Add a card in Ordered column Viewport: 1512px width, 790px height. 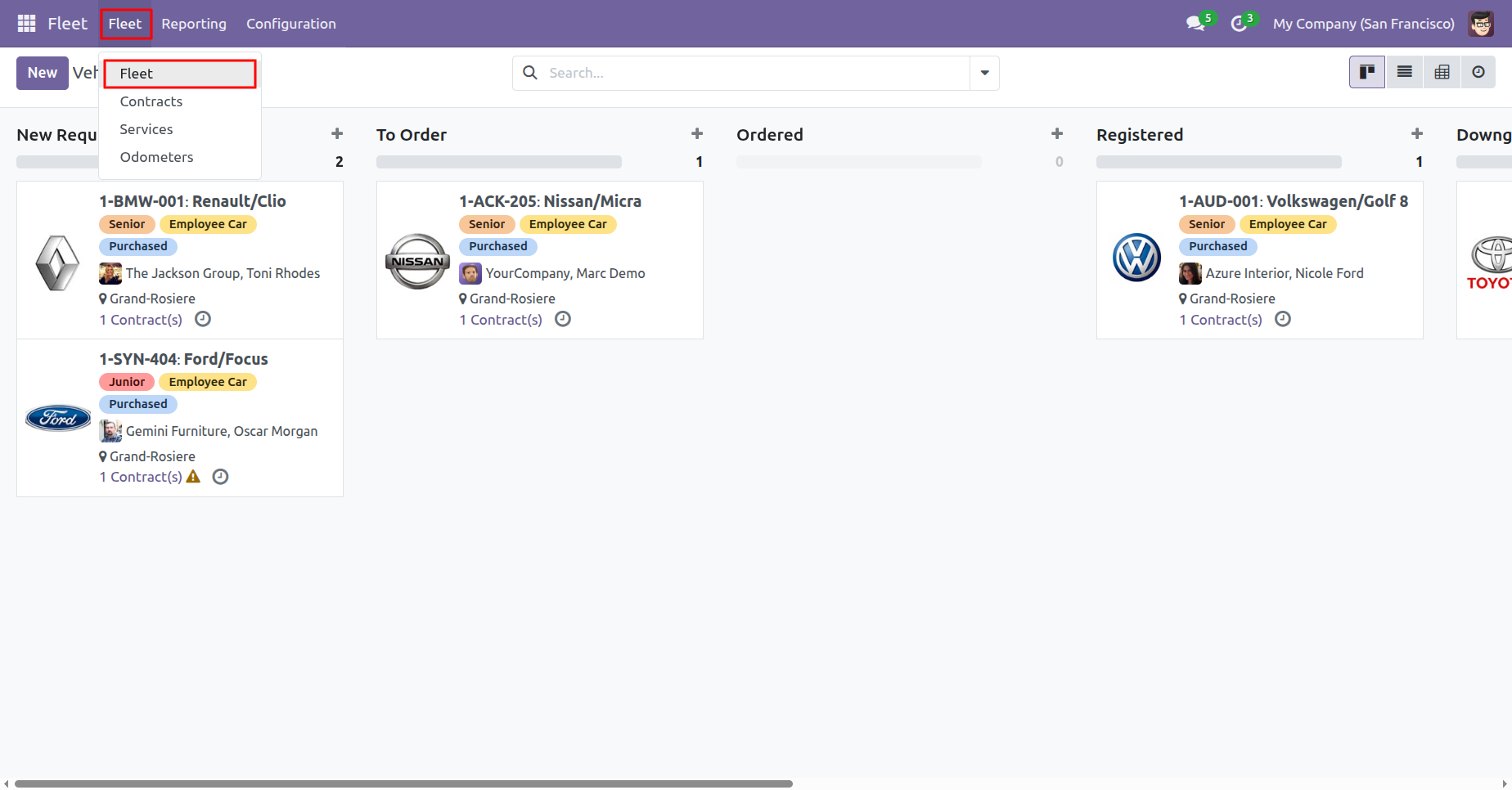click(1057, 133)
